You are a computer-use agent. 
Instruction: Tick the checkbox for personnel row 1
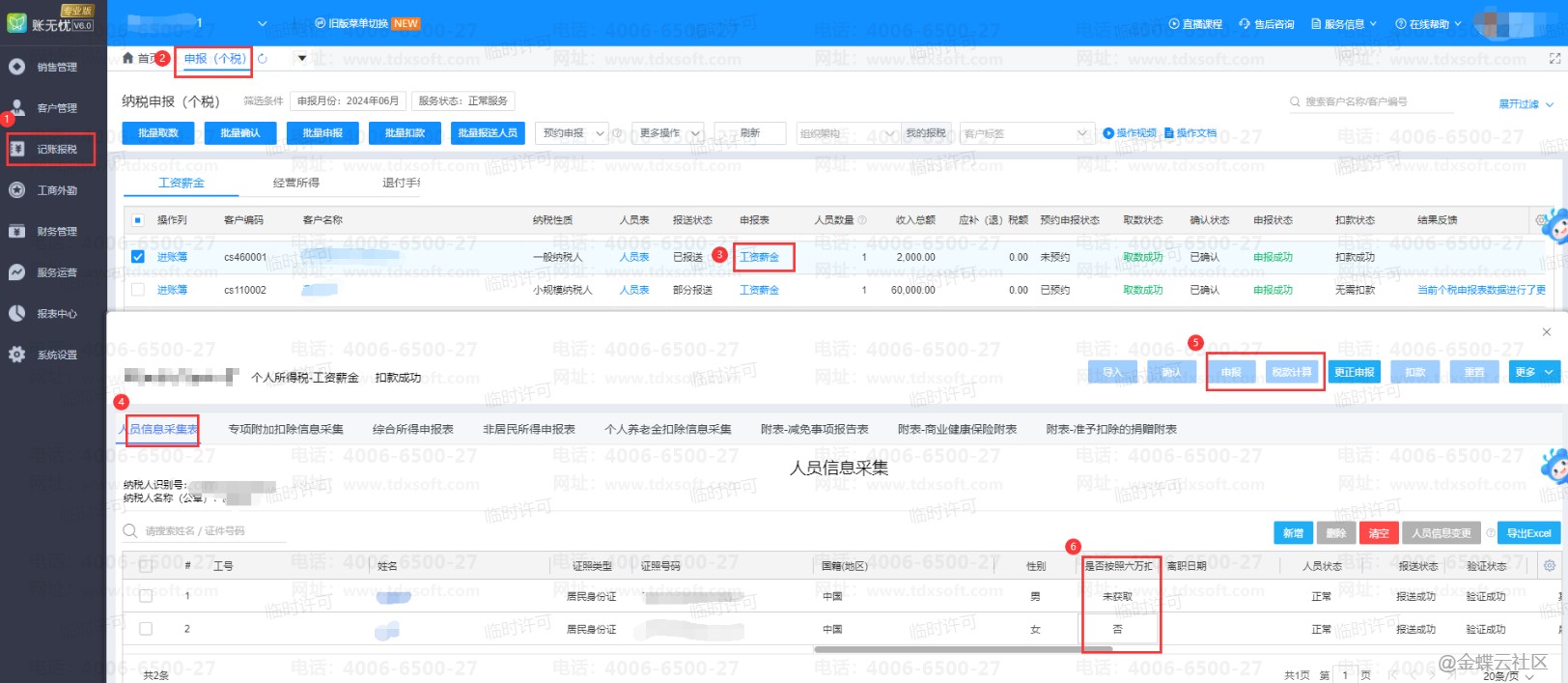tap(146, 597)
